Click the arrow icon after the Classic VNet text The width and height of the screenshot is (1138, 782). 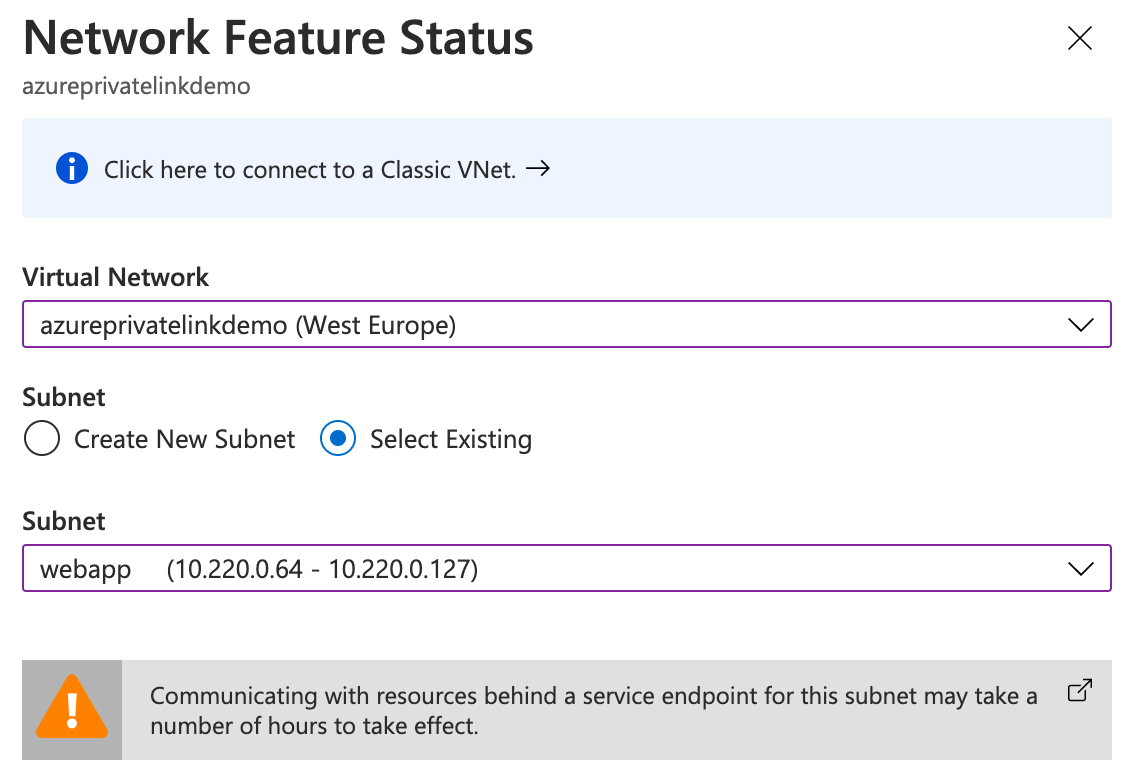click(x=538, y=168)
